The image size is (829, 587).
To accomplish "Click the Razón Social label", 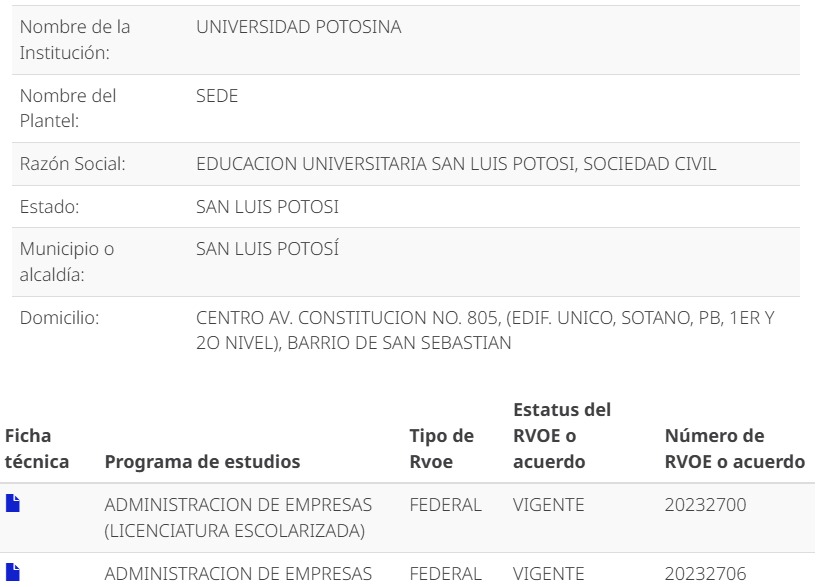I will (72, 164).
